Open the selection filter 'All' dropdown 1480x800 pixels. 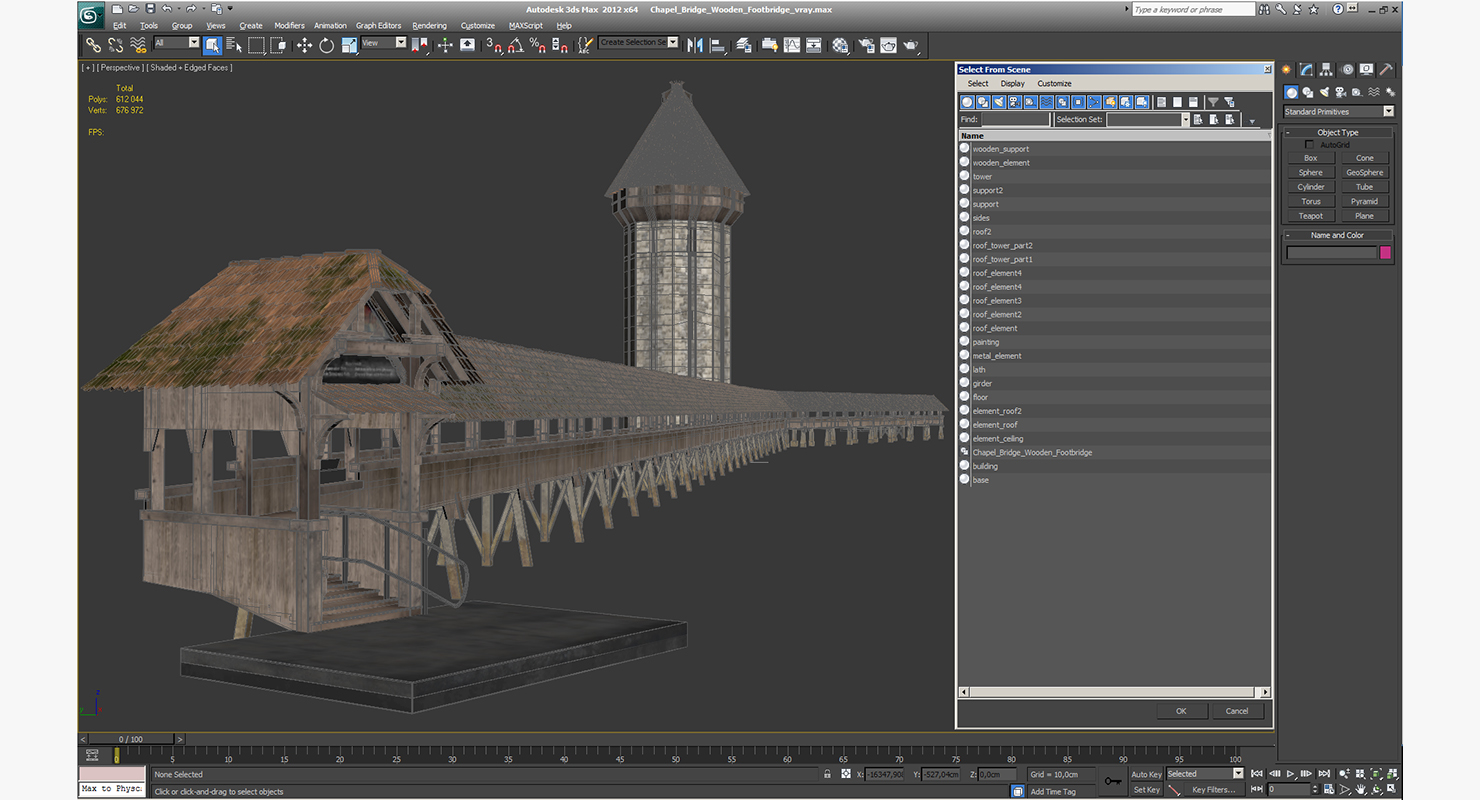pyautogui.click(x=176, y=43)
